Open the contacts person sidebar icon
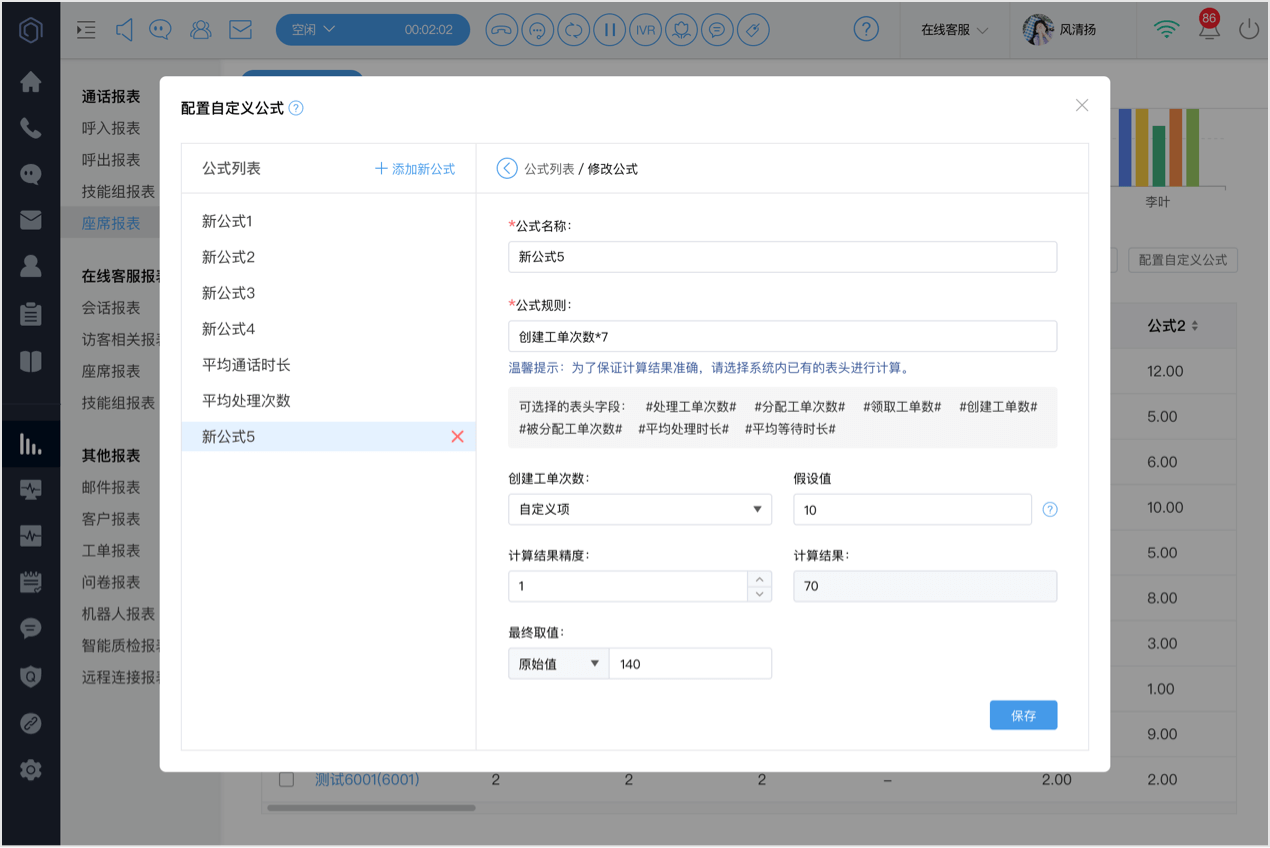 (30, 266)
